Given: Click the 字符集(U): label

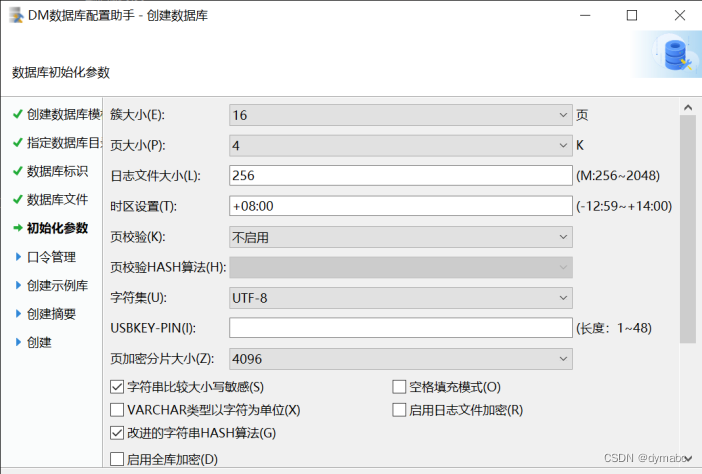Looking at the screenshot, I should tap(138, 298).
